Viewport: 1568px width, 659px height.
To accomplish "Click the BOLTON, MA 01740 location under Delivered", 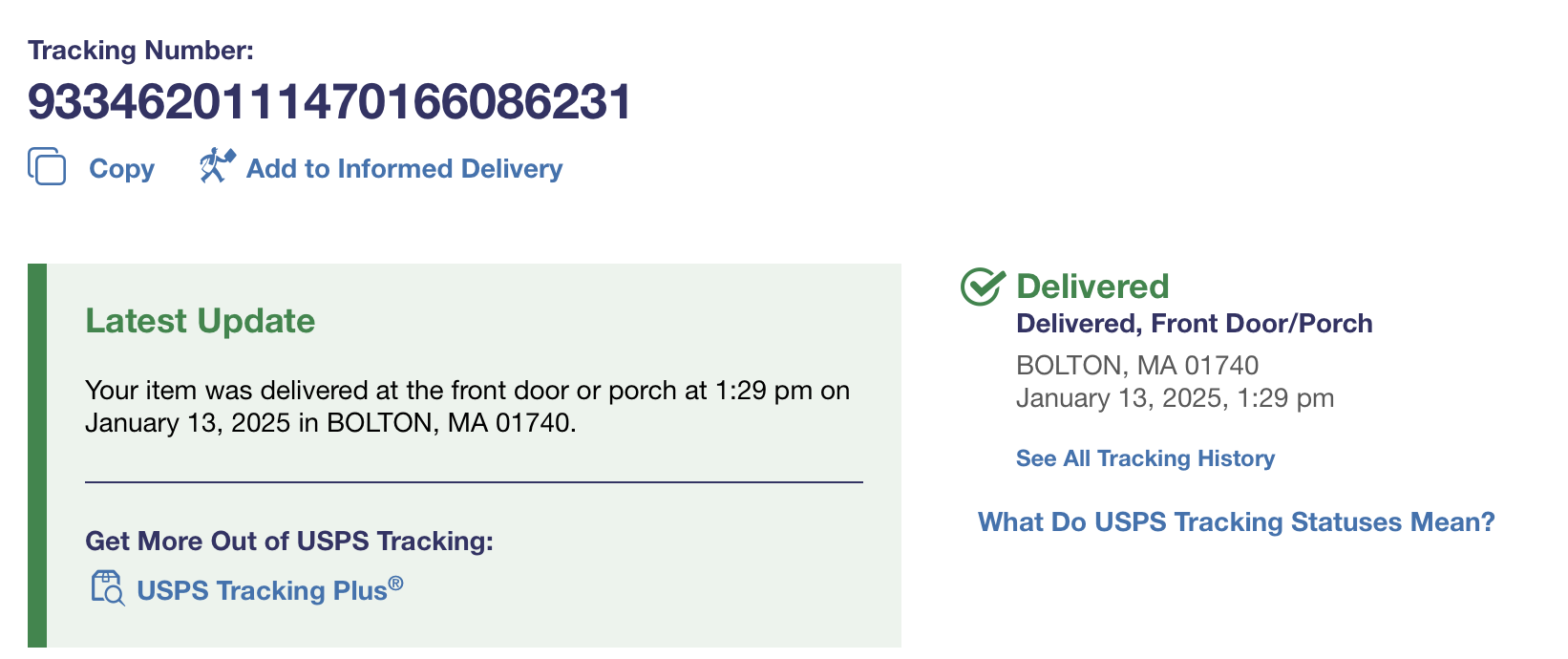I will [x=1137, y=365].
